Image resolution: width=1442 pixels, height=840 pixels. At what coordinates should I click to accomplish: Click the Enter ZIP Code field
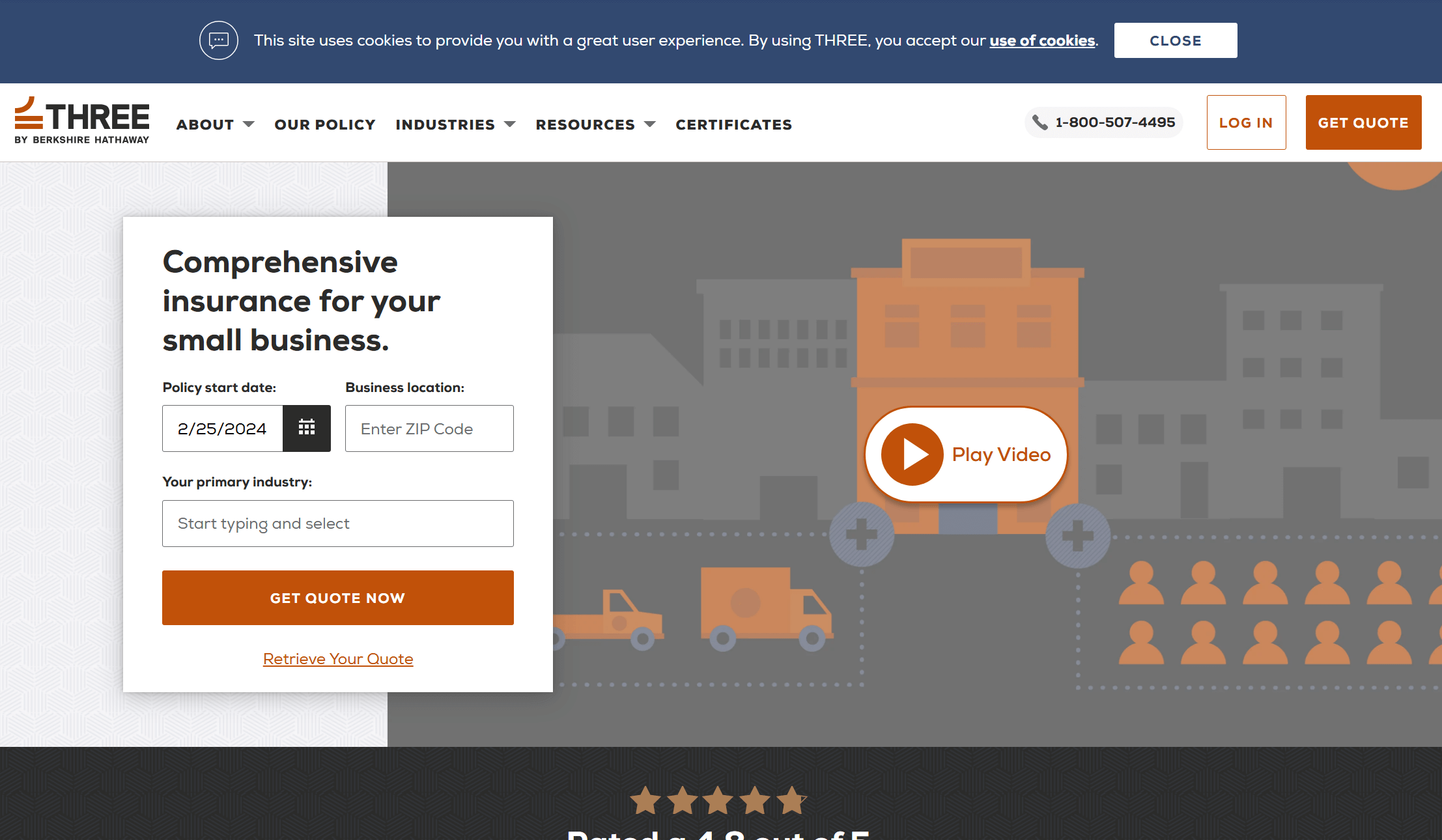tap(429, 428)
